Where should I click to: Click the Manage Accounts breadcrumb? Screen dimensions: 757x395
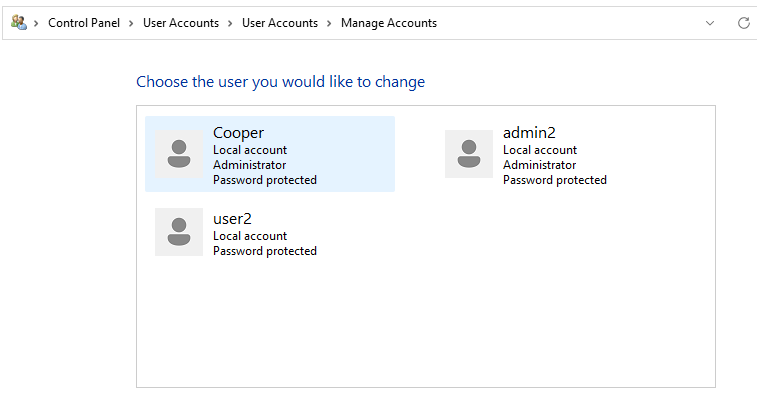tap(389, 23)
